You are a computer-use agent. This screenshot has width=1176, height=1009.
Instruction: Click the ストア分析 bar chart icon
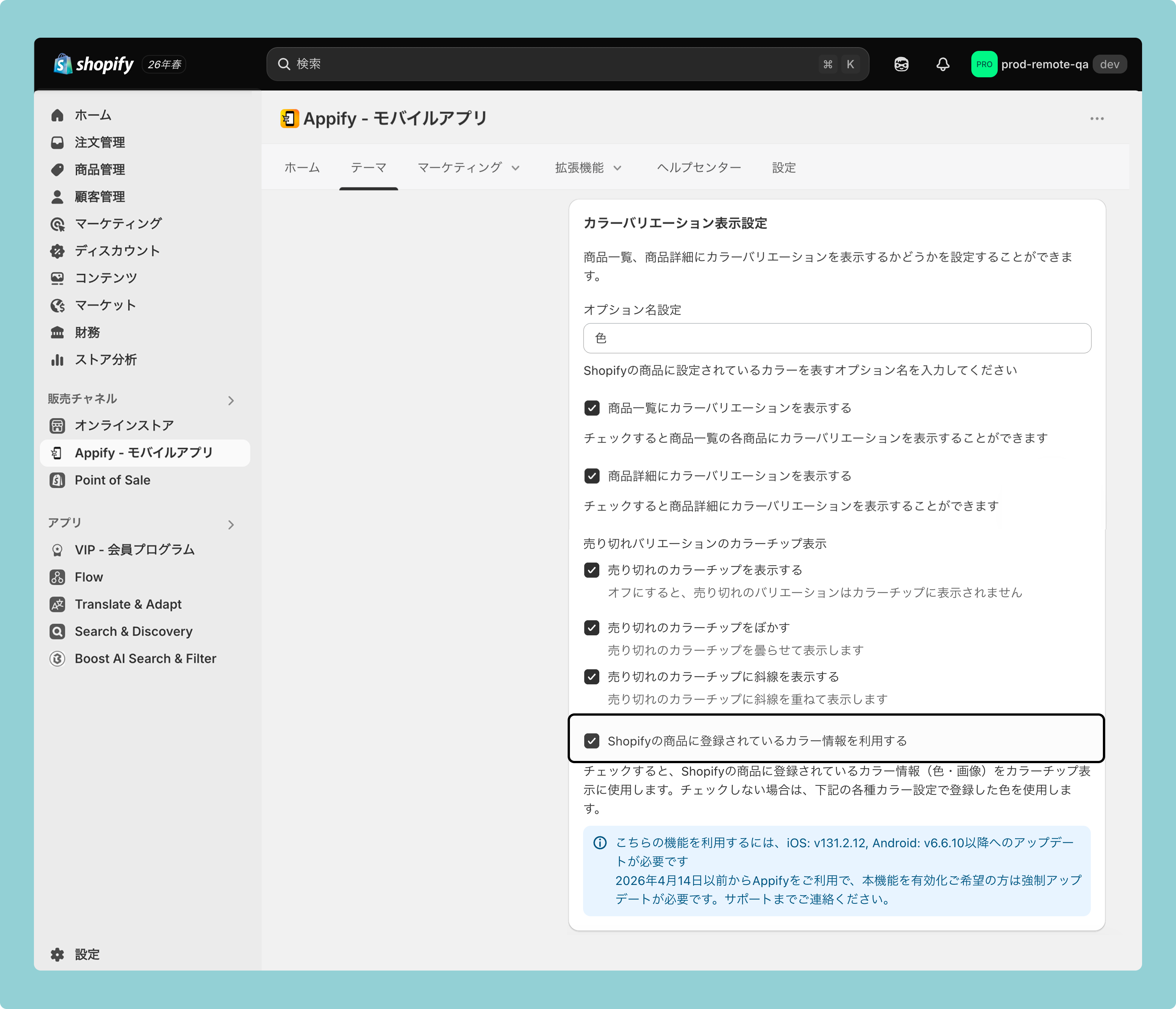pos(57,359)
